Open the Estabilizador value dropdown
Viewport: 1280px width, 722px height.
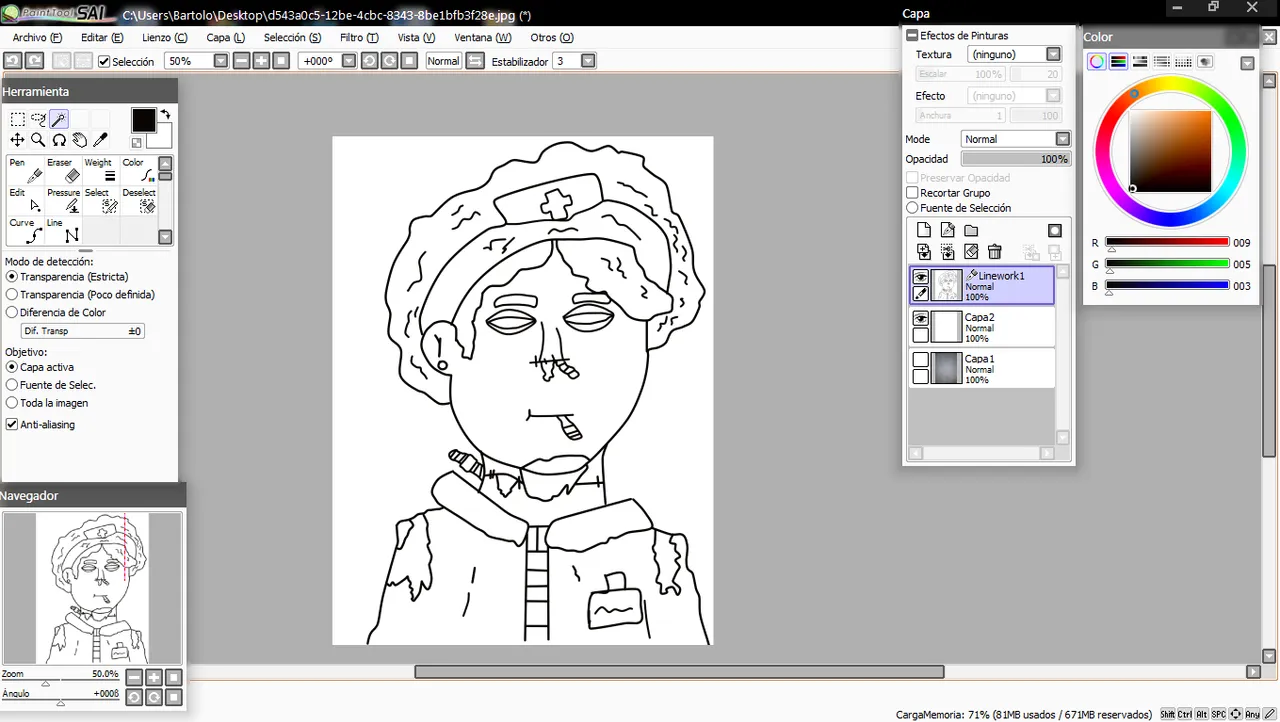[588, 61]
